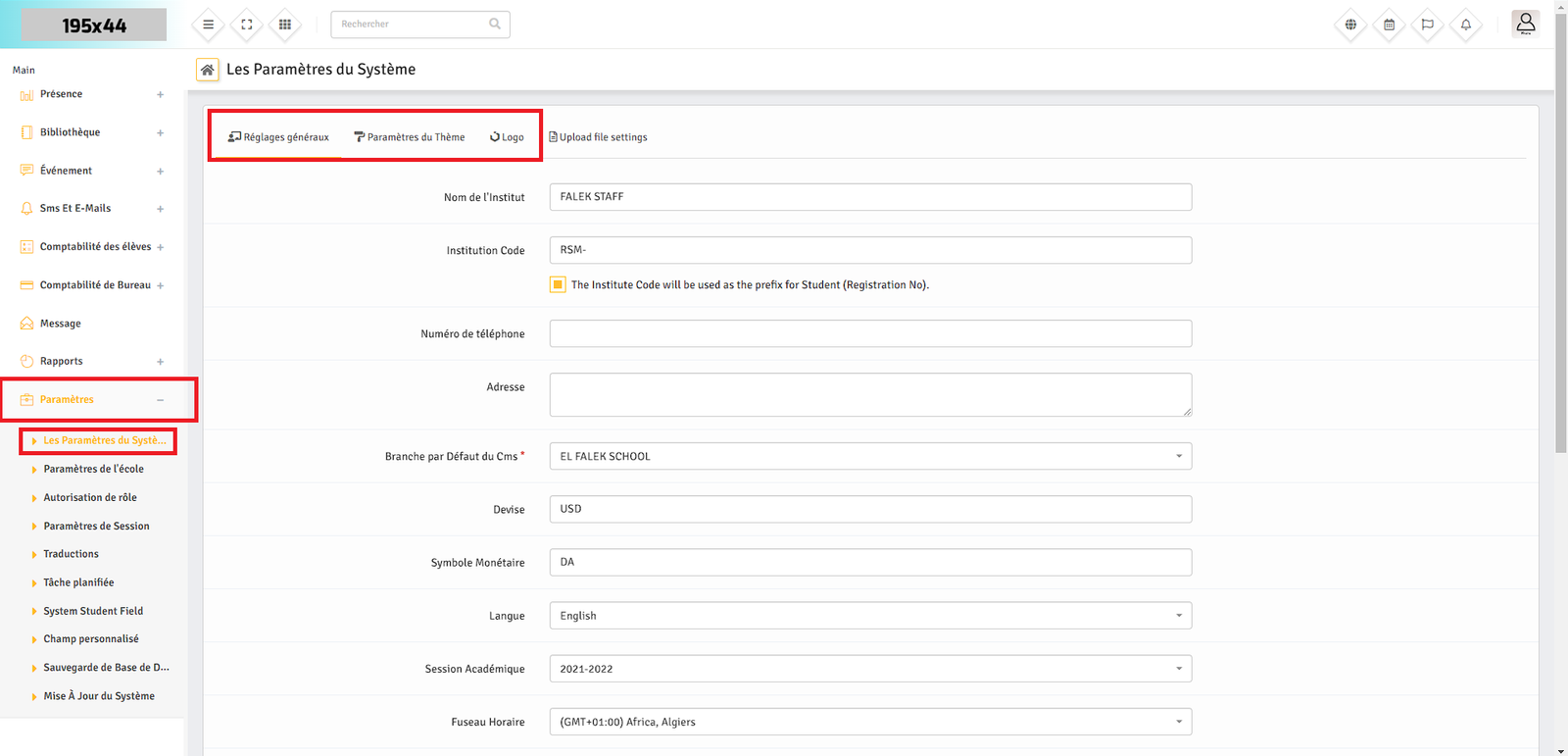This screenshot has height=756, width=1568.
Task: Click the hamburger menu toggle icon
Action: click(208, 25)
